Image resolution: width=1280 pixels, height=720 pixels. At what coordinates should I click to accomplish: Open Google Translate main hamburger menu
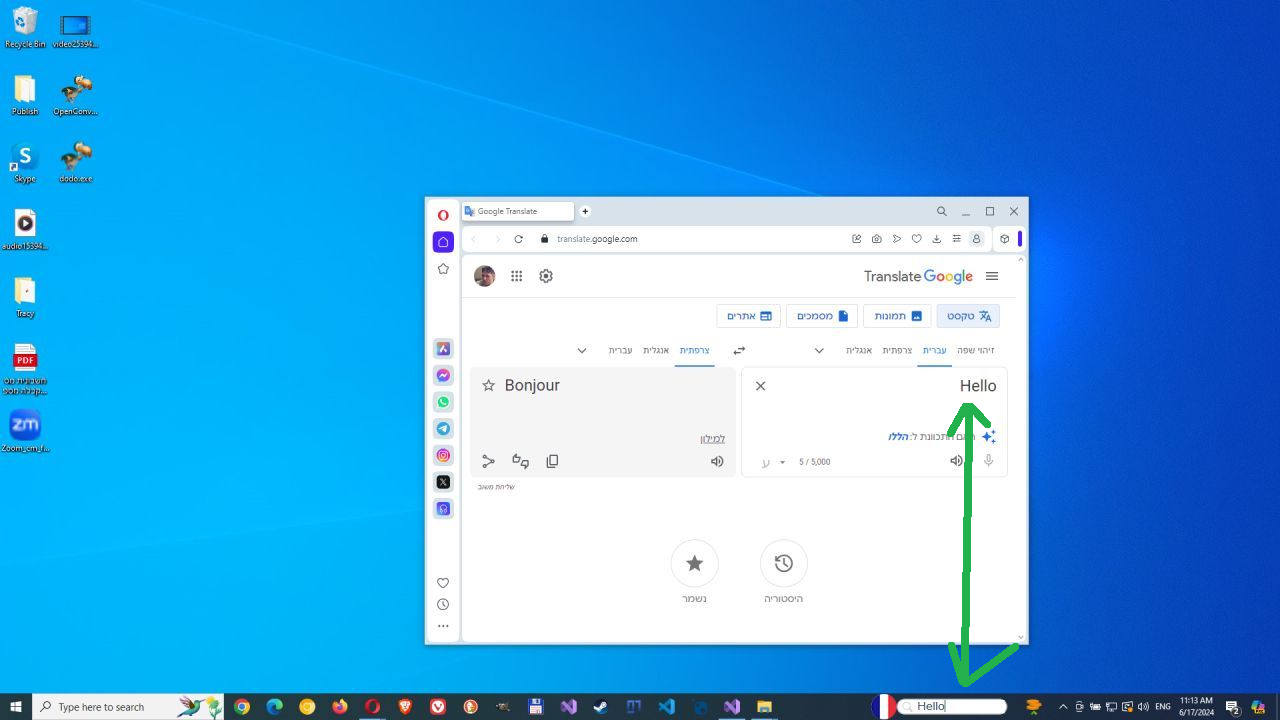[x=992, y=276]
